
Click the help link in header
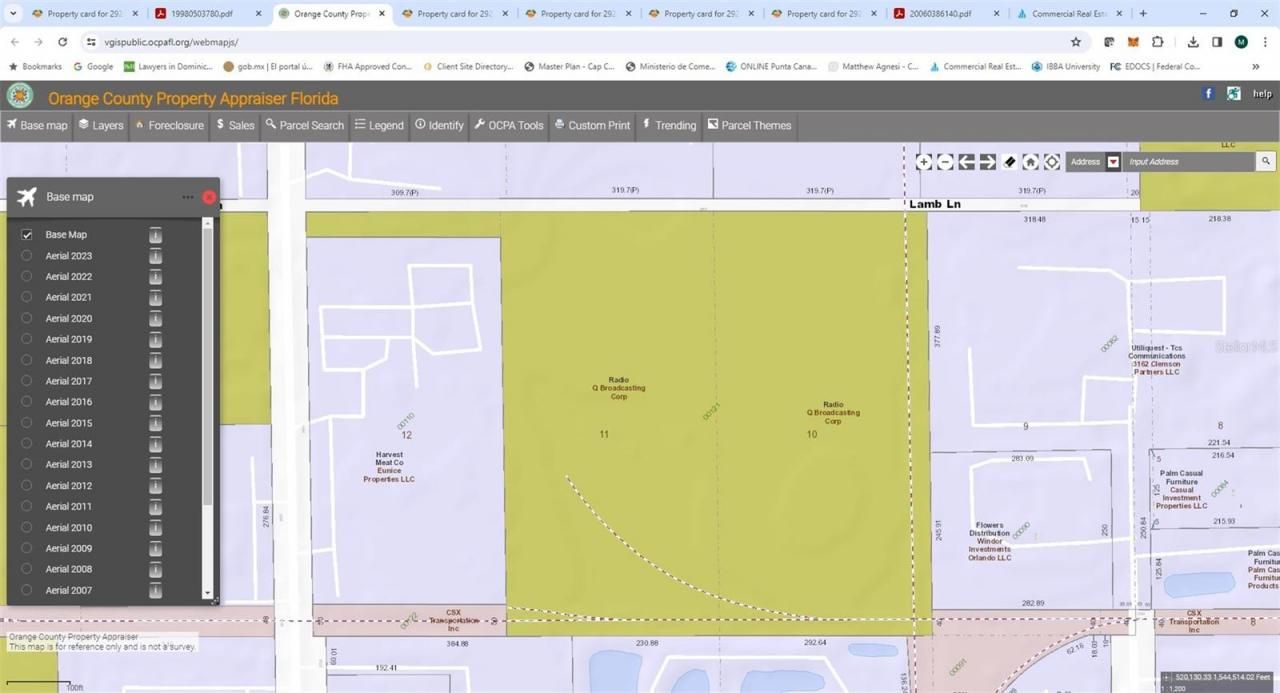coord(1262,94)
